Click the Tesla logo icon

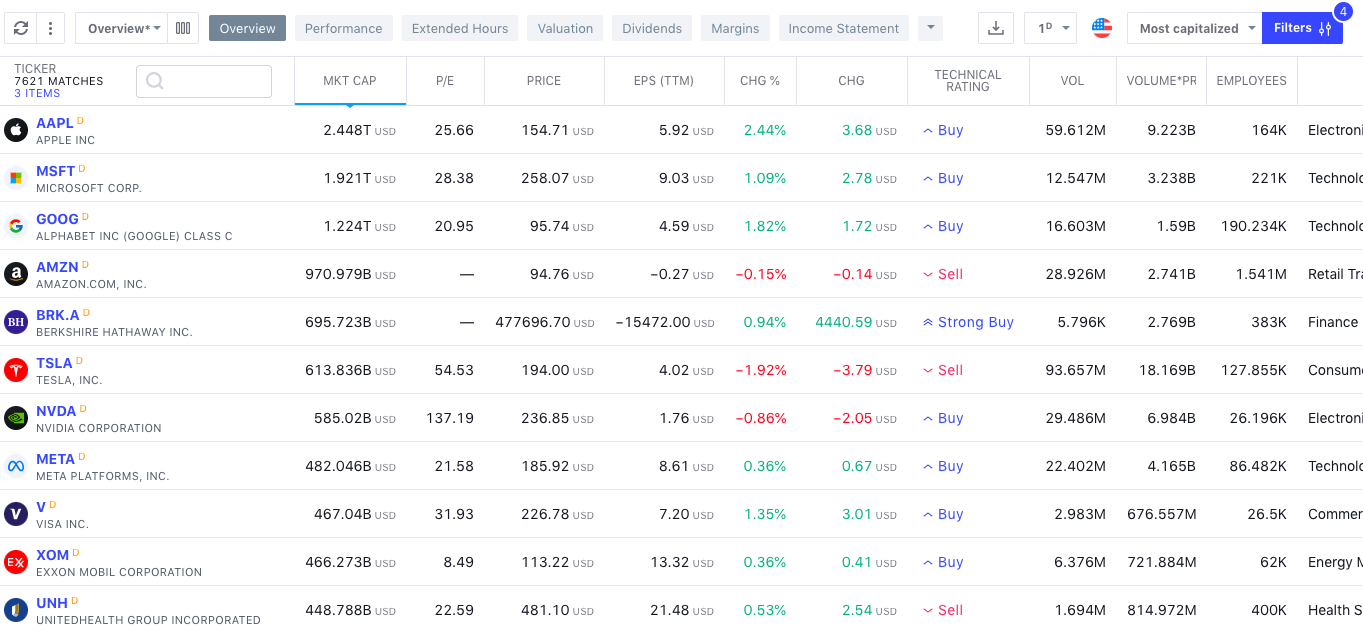click(x=16, y=370)
